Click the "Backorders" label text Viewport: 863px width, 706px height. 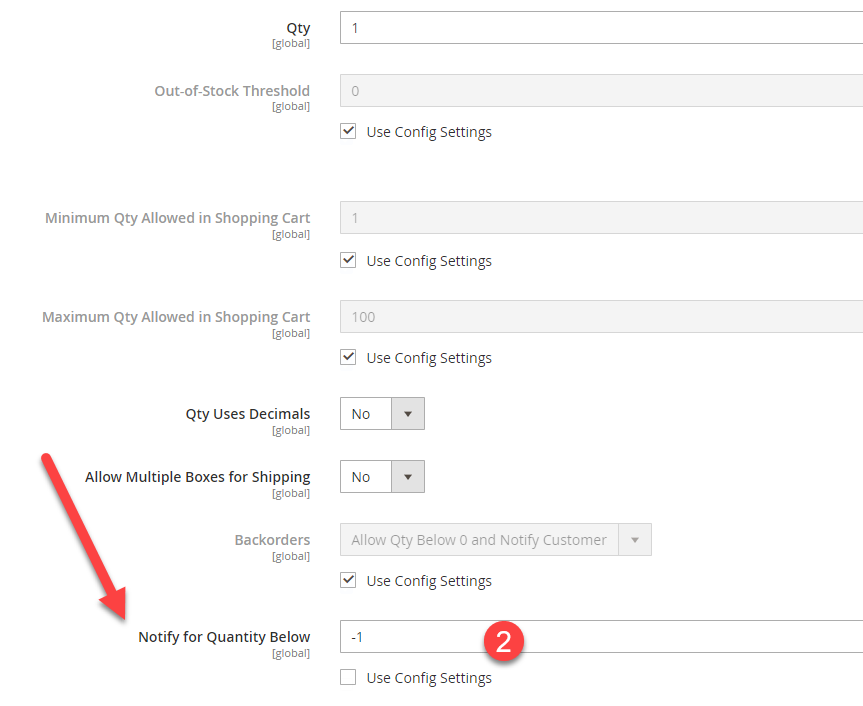click(272, 540)
